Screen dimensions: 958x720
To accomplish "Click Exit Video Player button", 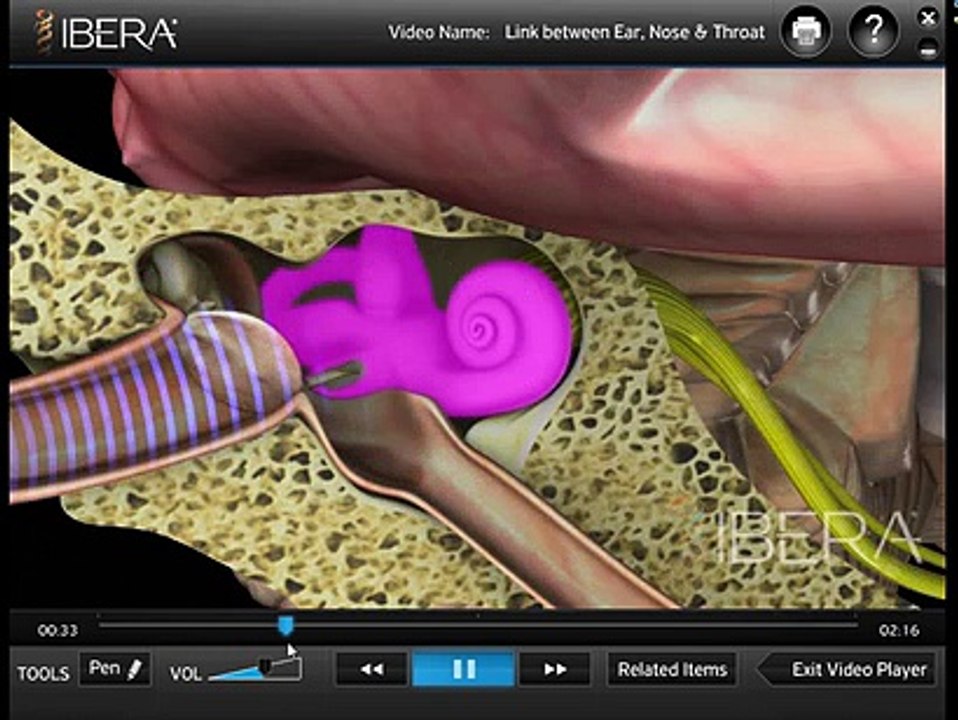I will coord(847,669).
